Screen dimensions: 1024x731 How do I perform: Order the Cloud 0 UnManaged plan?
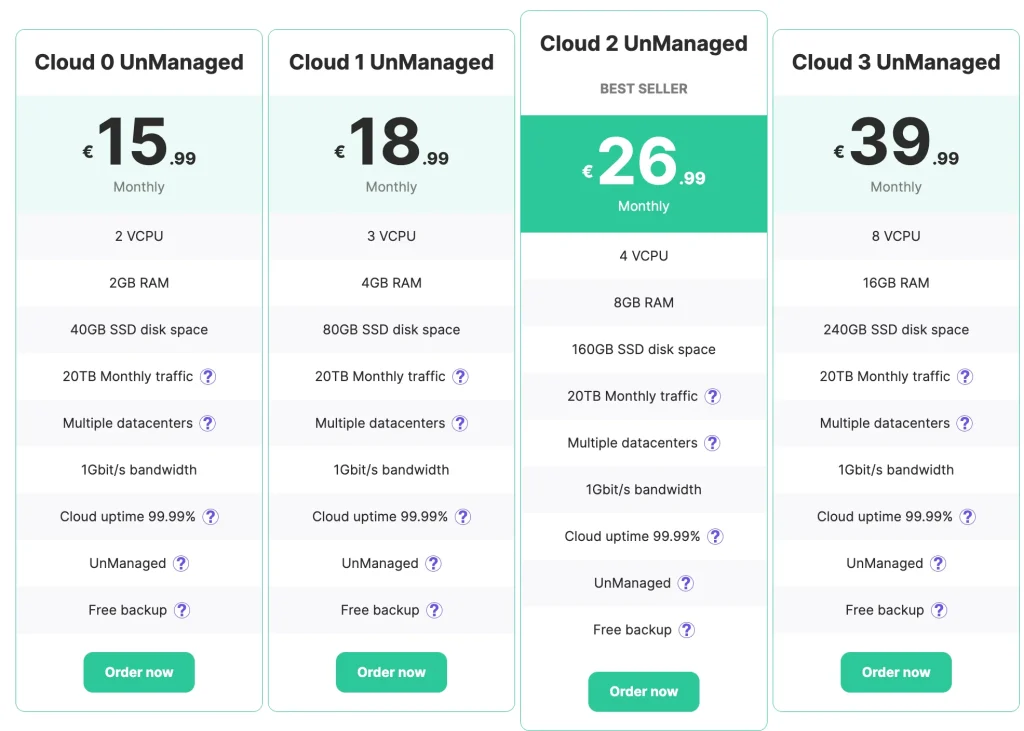[138, 672]
